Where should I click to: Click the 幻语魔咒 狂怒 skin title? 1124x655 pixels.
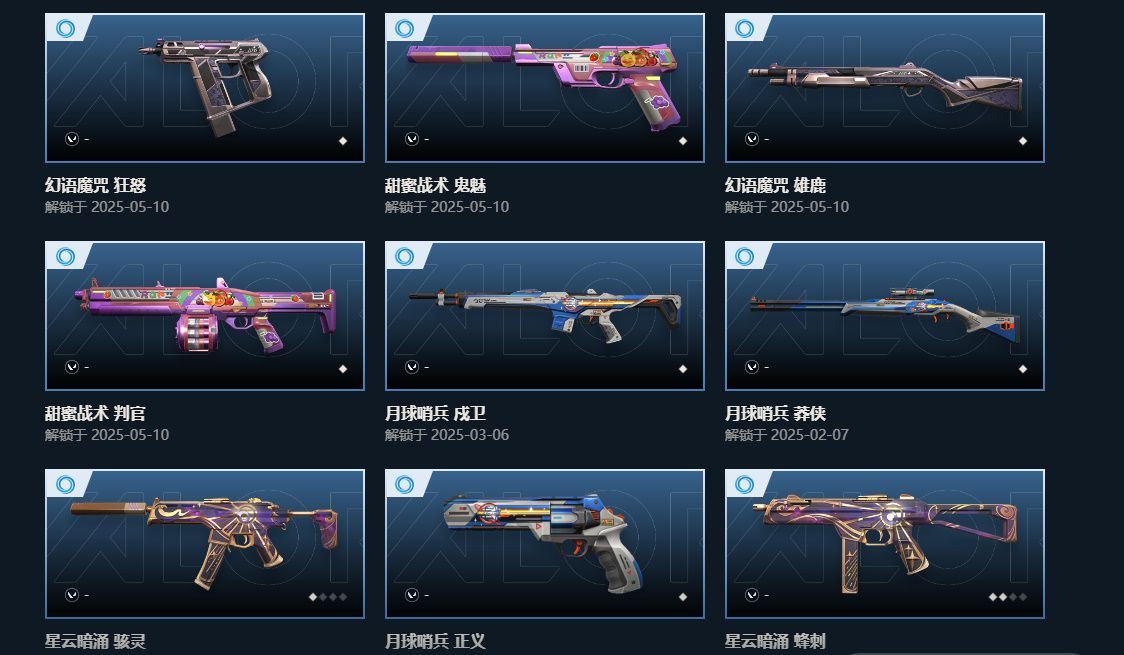pos(95,186)
